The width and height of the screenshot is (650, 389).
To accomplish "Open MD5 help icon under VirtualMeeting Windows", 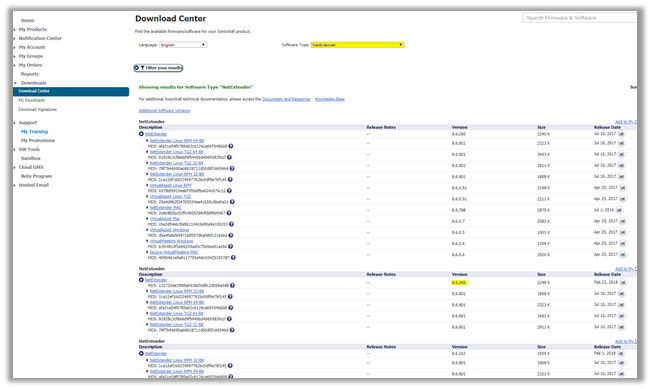I will [230, 246].
